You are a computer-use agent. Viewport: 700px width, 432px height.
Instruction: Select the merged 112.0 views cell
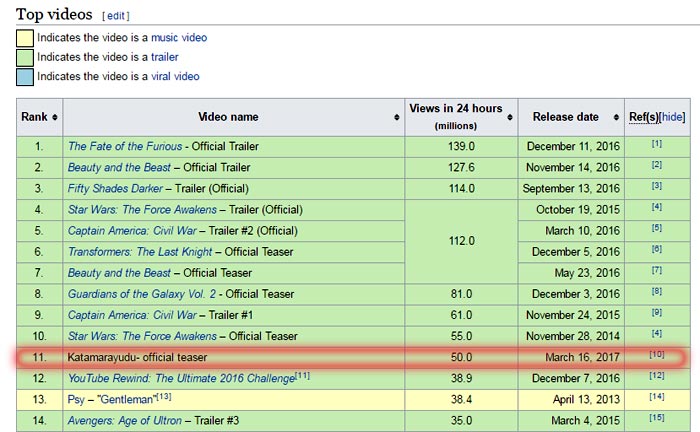click(461, 241)
